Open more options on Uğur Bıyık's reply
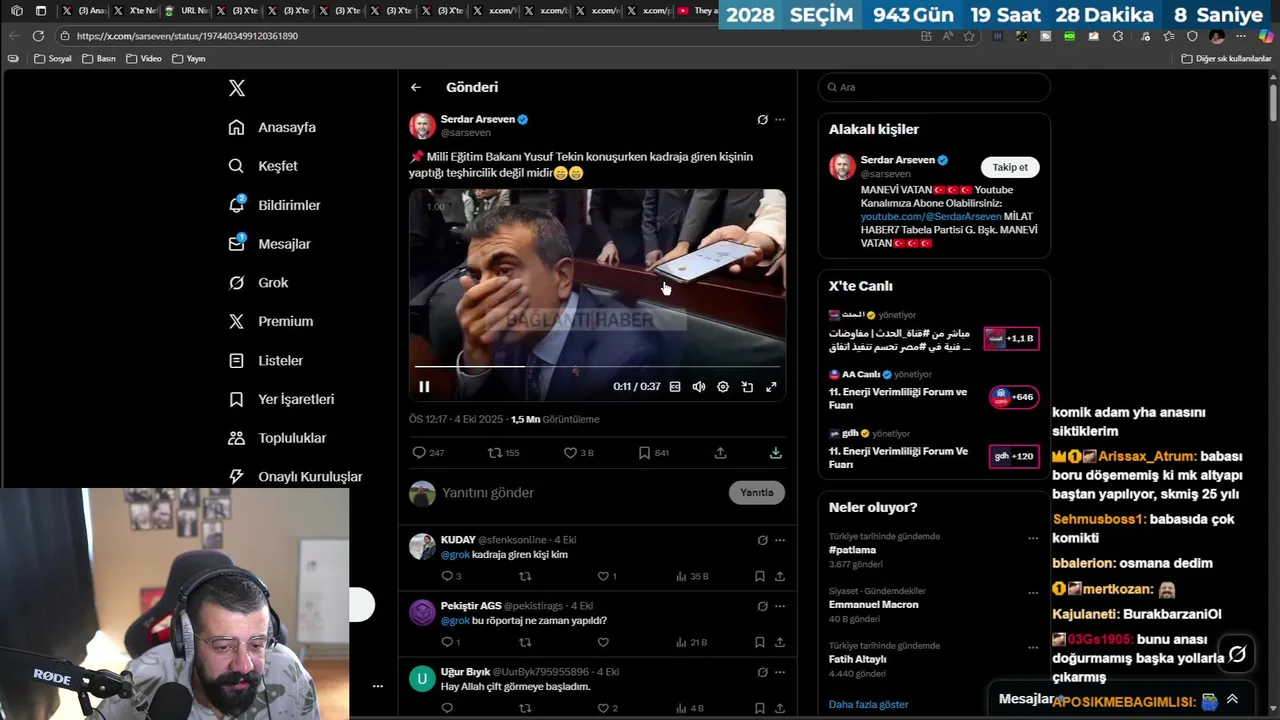The image size is (1280, 720). tap(780, 672)
